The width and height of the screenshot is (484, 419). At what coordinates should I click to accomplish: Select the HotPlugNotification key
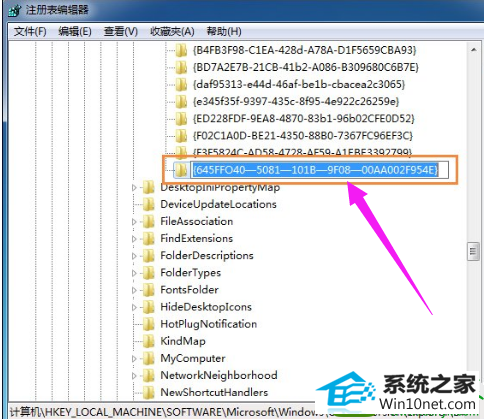[209, 324]
